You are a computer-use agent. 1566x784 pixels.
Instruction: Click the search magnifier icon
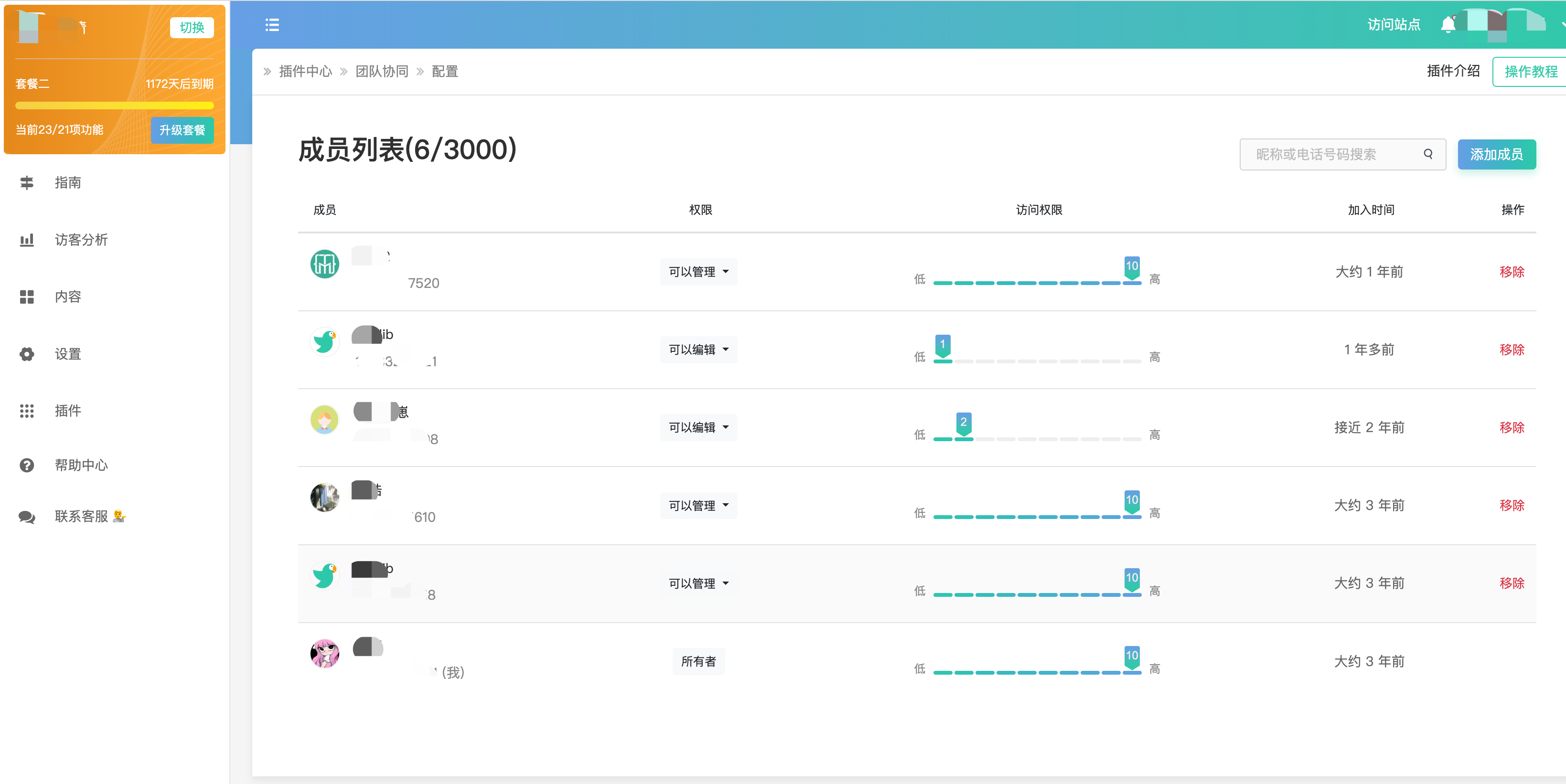[1428, 154]
